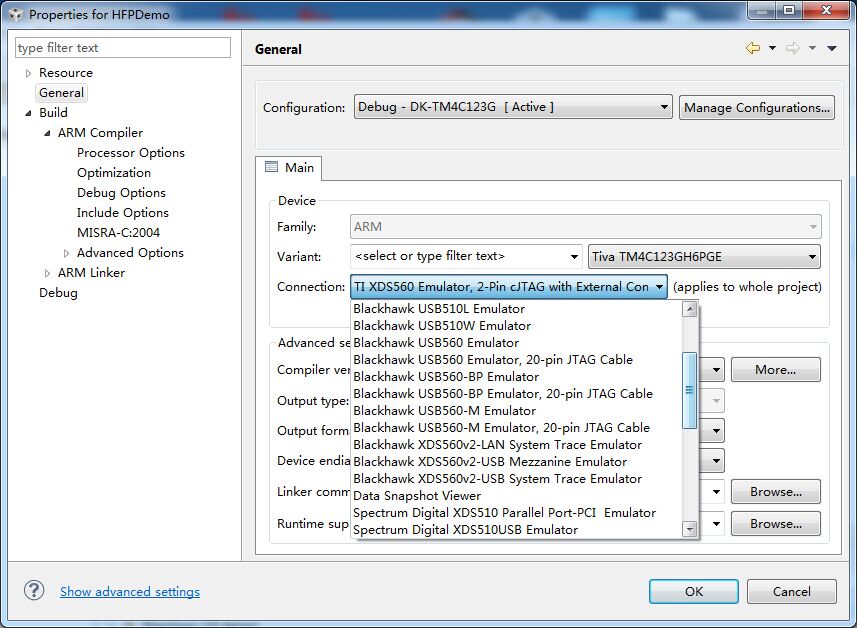
Task: Select Debug in the properties tree
Action: (x=58, y=293)
